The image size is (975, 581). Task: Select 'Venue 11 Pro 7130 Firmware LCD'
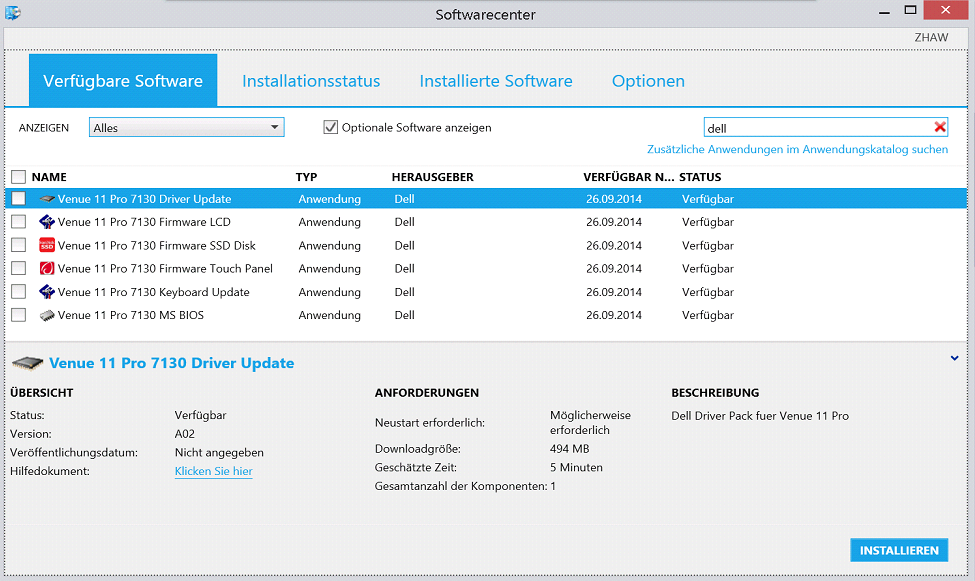pos(144,222)
